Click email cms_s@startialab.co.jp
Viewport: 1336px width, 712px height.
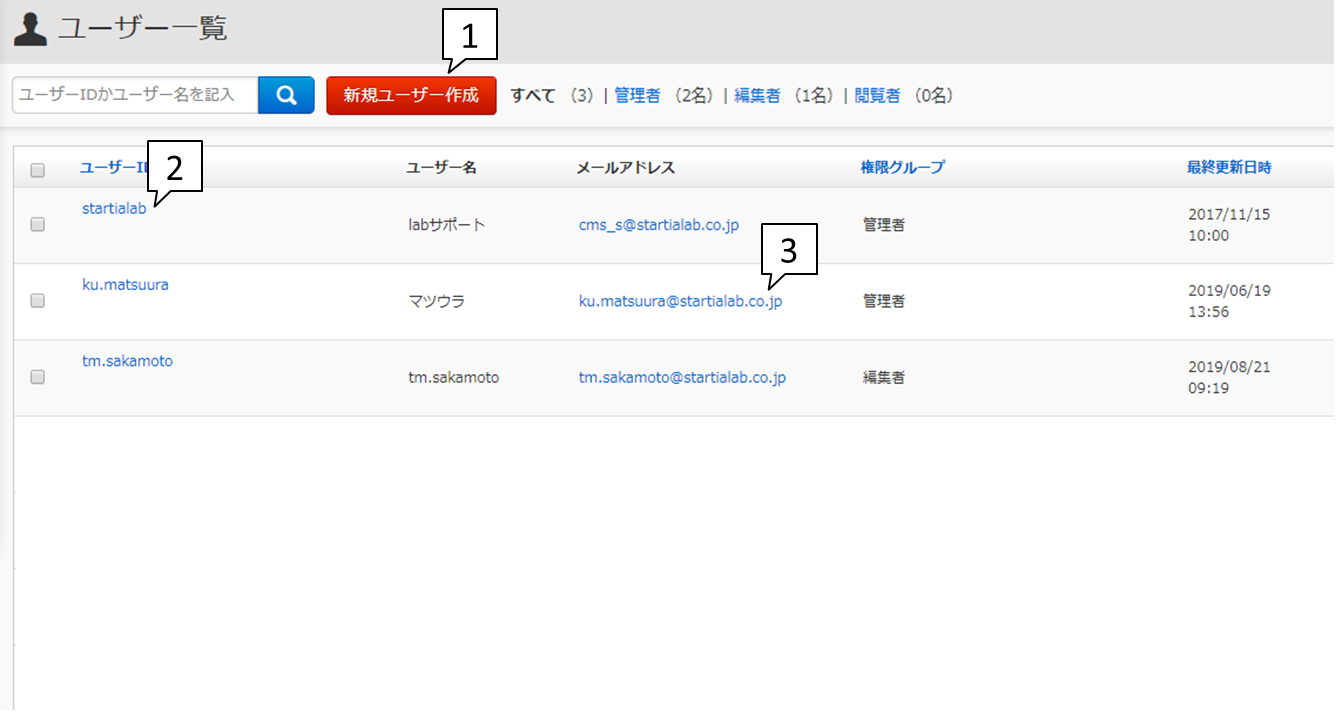click(659, 225)
